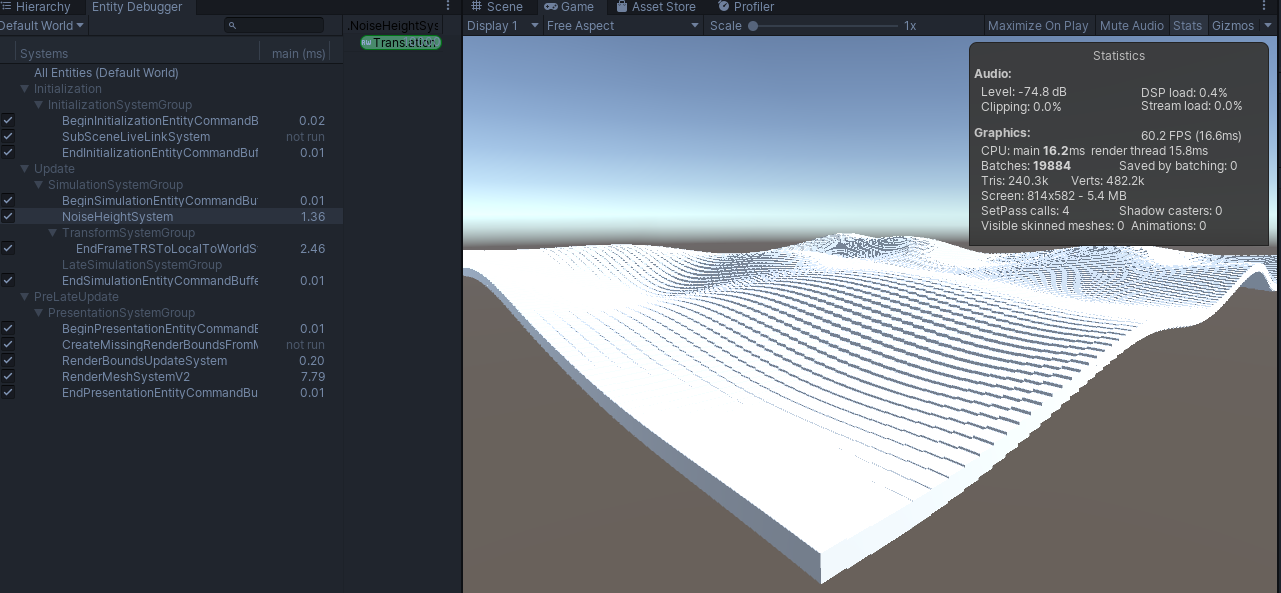Open the Free Aspect ratio dropdown
This screenshot has width=1281, height=593.
[622, 25]
